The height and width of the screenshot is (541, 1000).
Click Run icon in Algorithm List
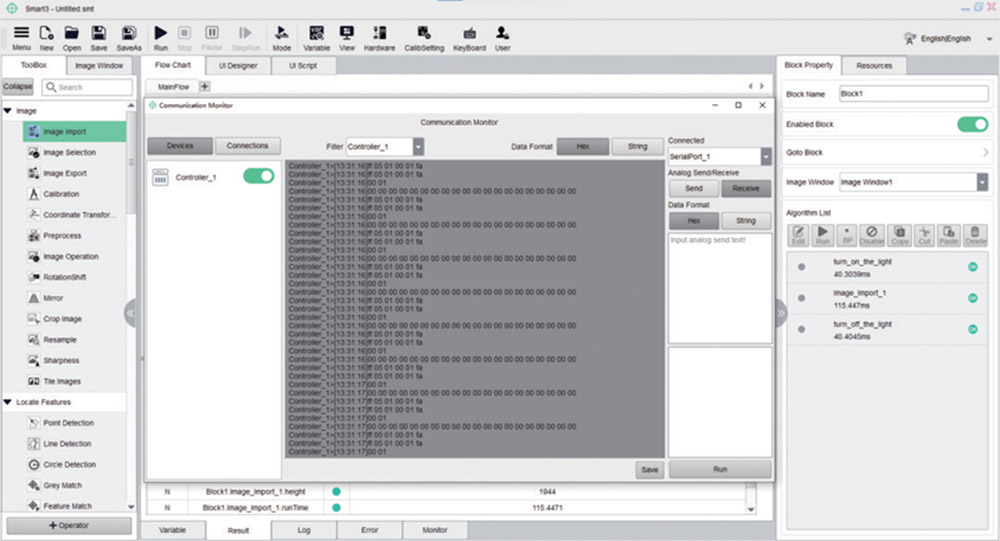tap(823, 235)
